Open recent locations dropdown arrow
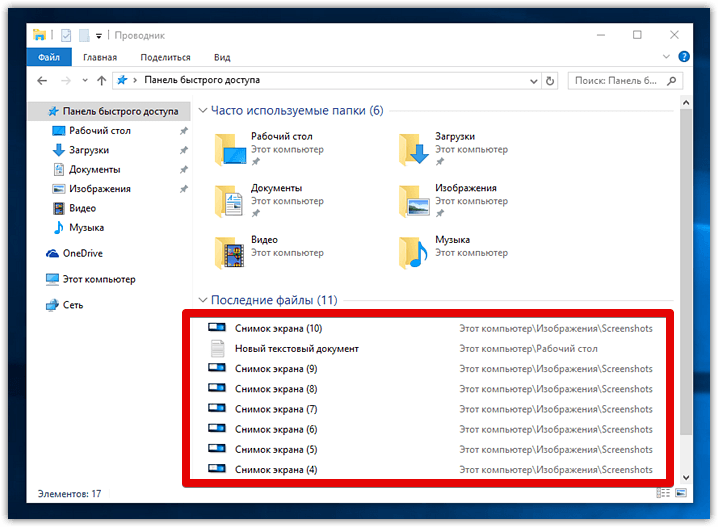The width and height of the screenshot is (718, 527). [x=85, y=81]
